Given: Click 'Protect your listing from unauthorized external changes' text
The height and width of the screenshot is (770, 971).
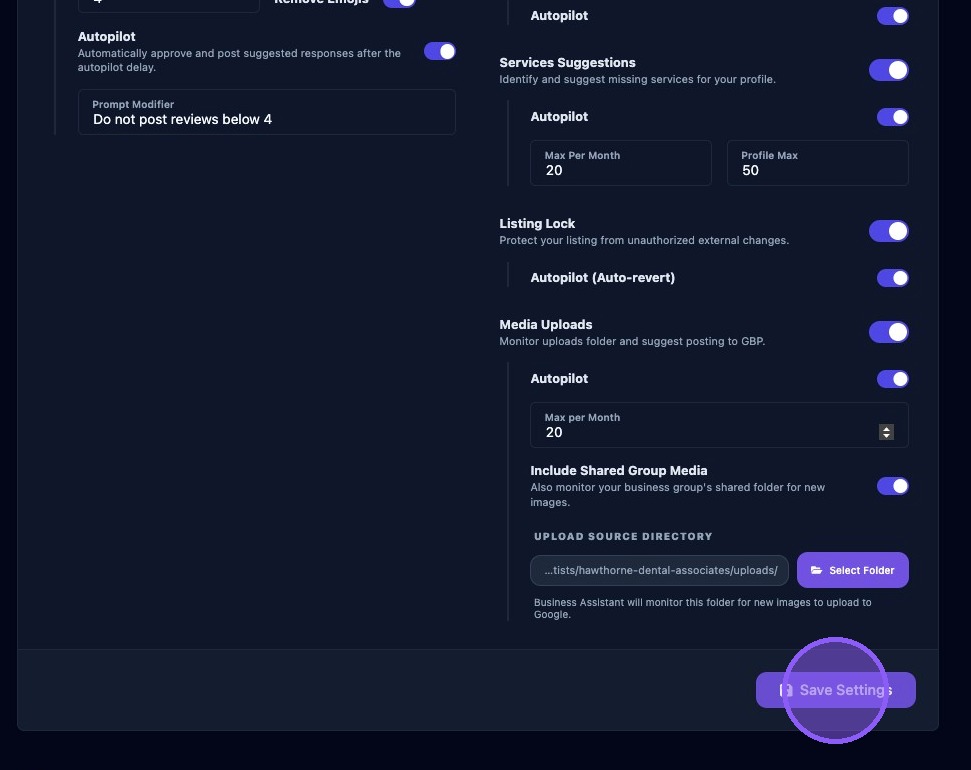Looking at the screenshot, I should click(644, 240).
